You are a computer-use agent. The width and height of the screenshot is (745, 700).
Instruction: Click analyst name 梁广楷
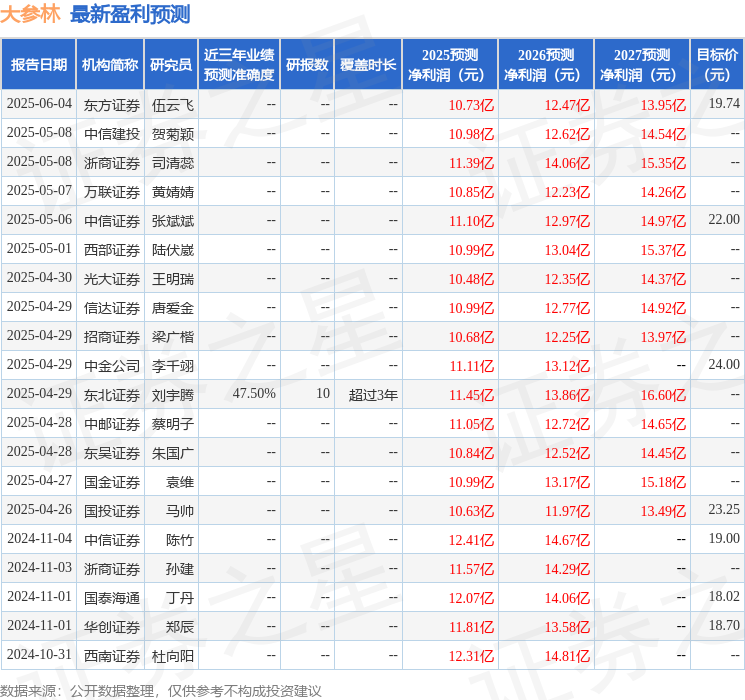172,337
